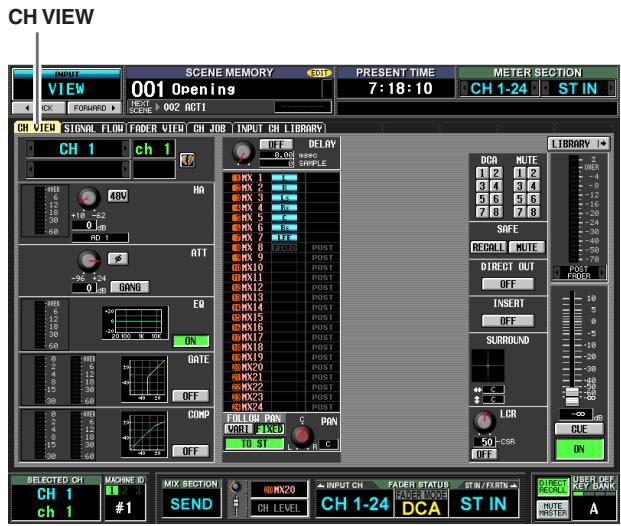Click the mix send knob icon in MIX SECTION
The width and height of the screenshot is (621, 526).
pos(236,487)
